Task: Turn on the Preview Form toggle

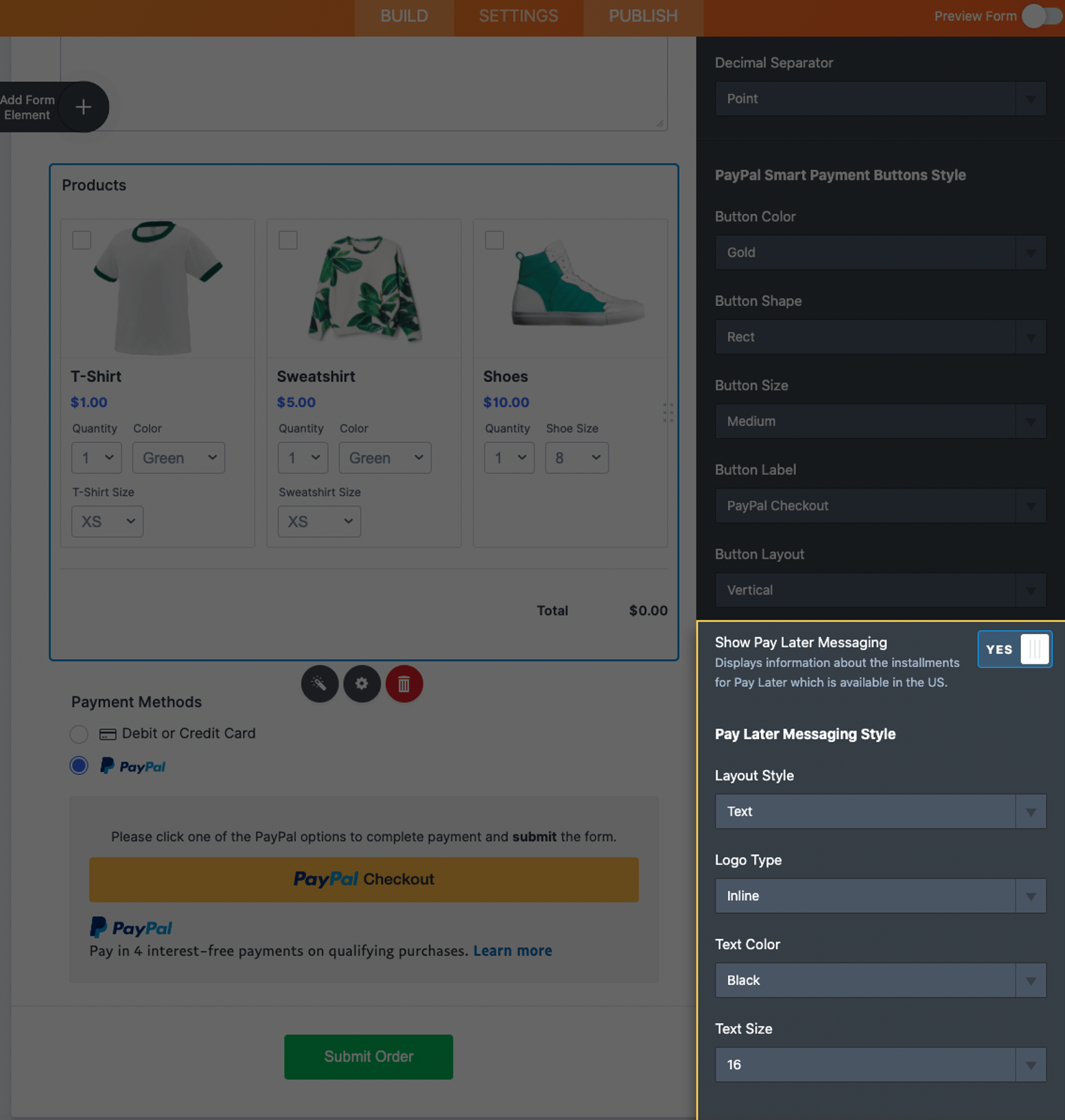Action: (x=1041, y=16)
